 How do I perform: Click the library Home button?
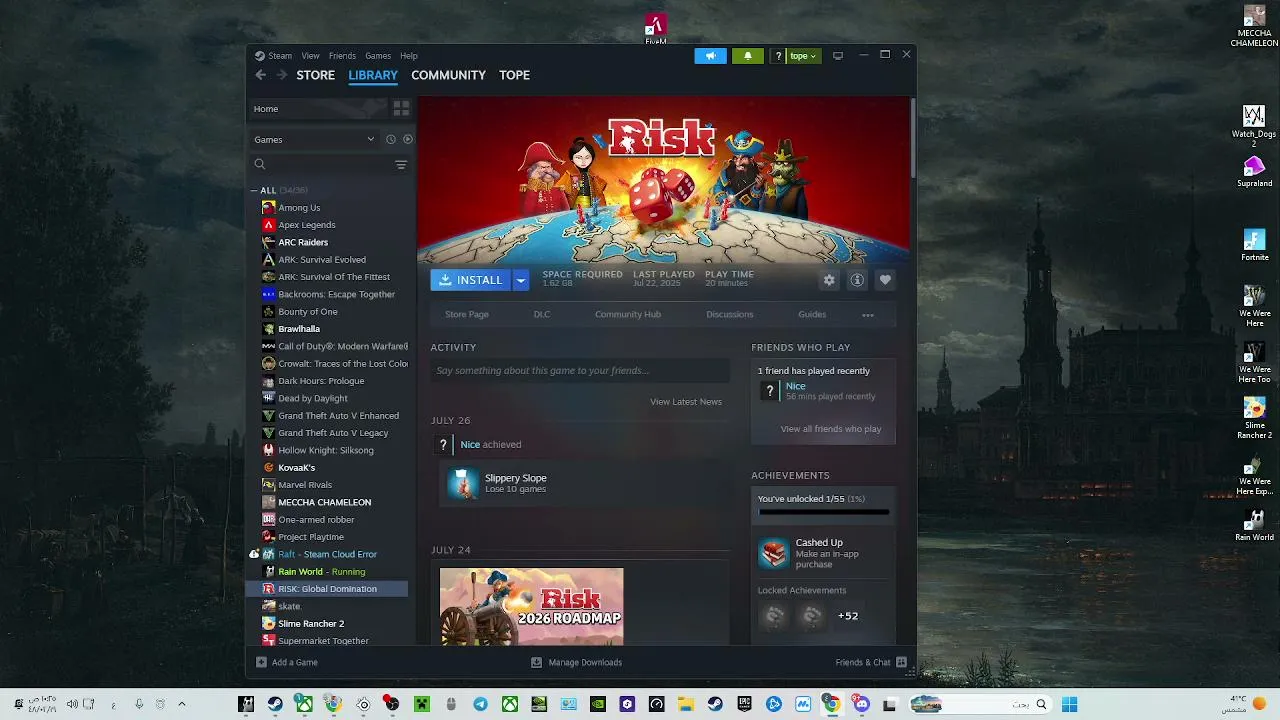[317, 108]
